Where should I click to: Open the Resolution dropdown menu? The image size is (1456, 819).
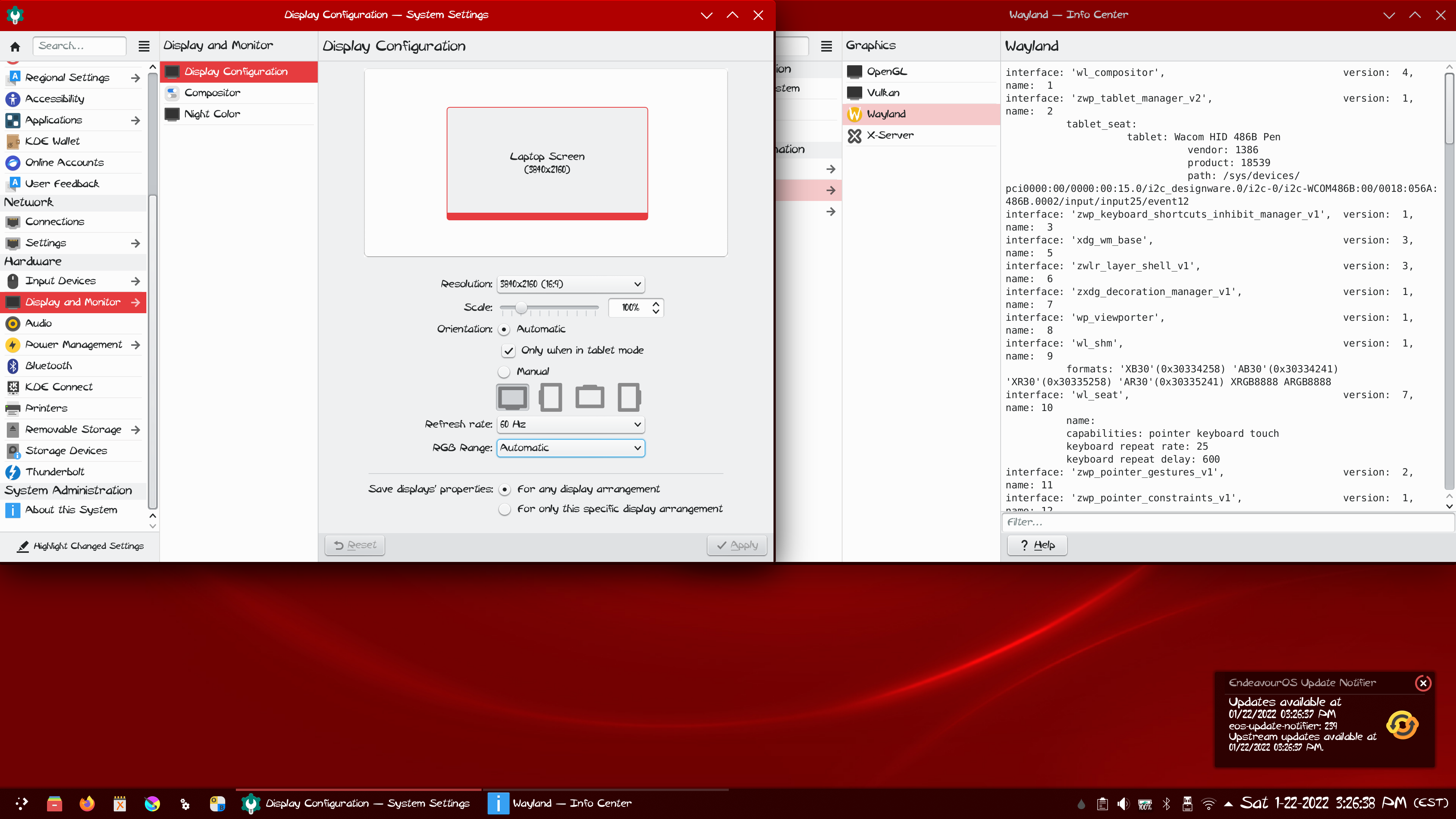(x=570, y=284)
